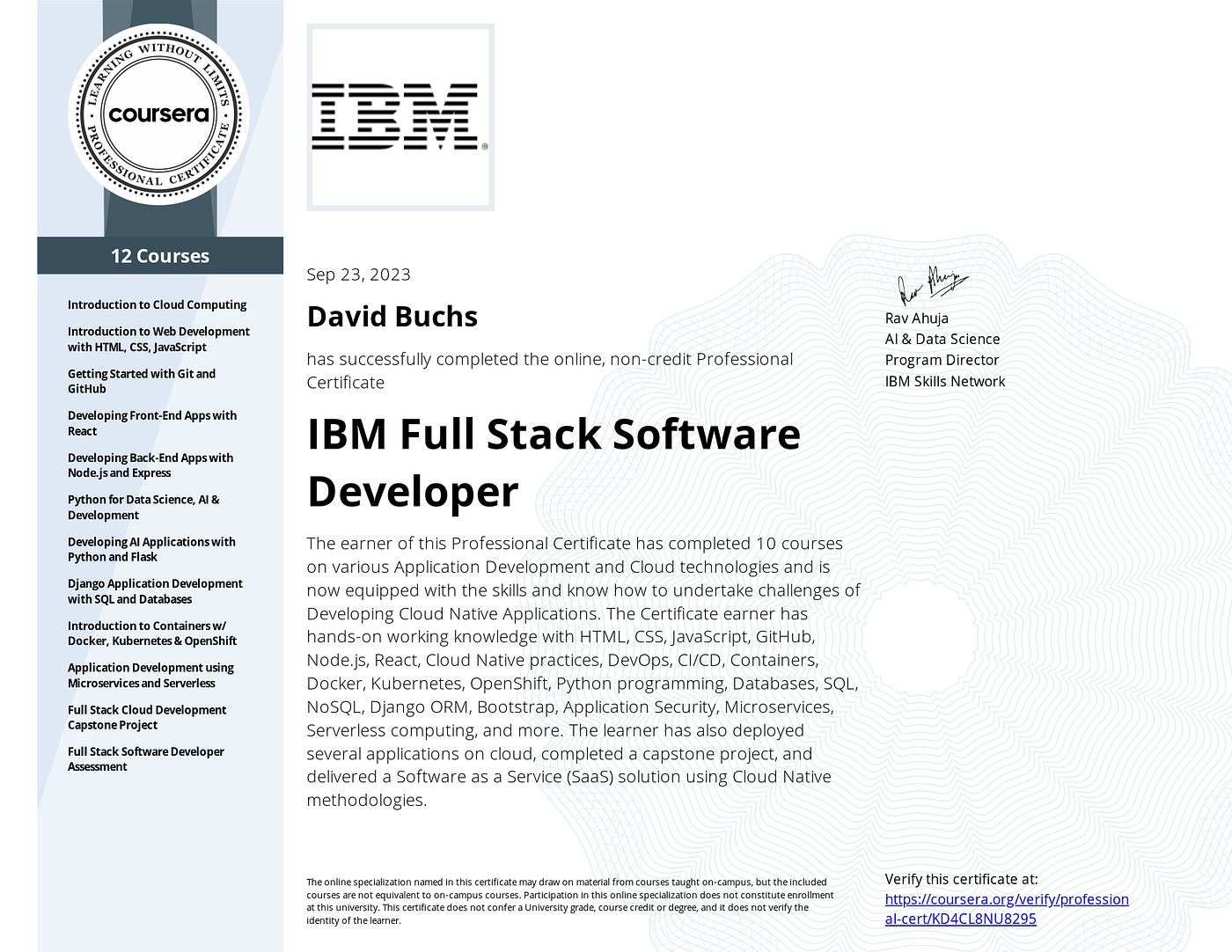
Task: Click the IBM Skills Network text
Action: [944, 381]
